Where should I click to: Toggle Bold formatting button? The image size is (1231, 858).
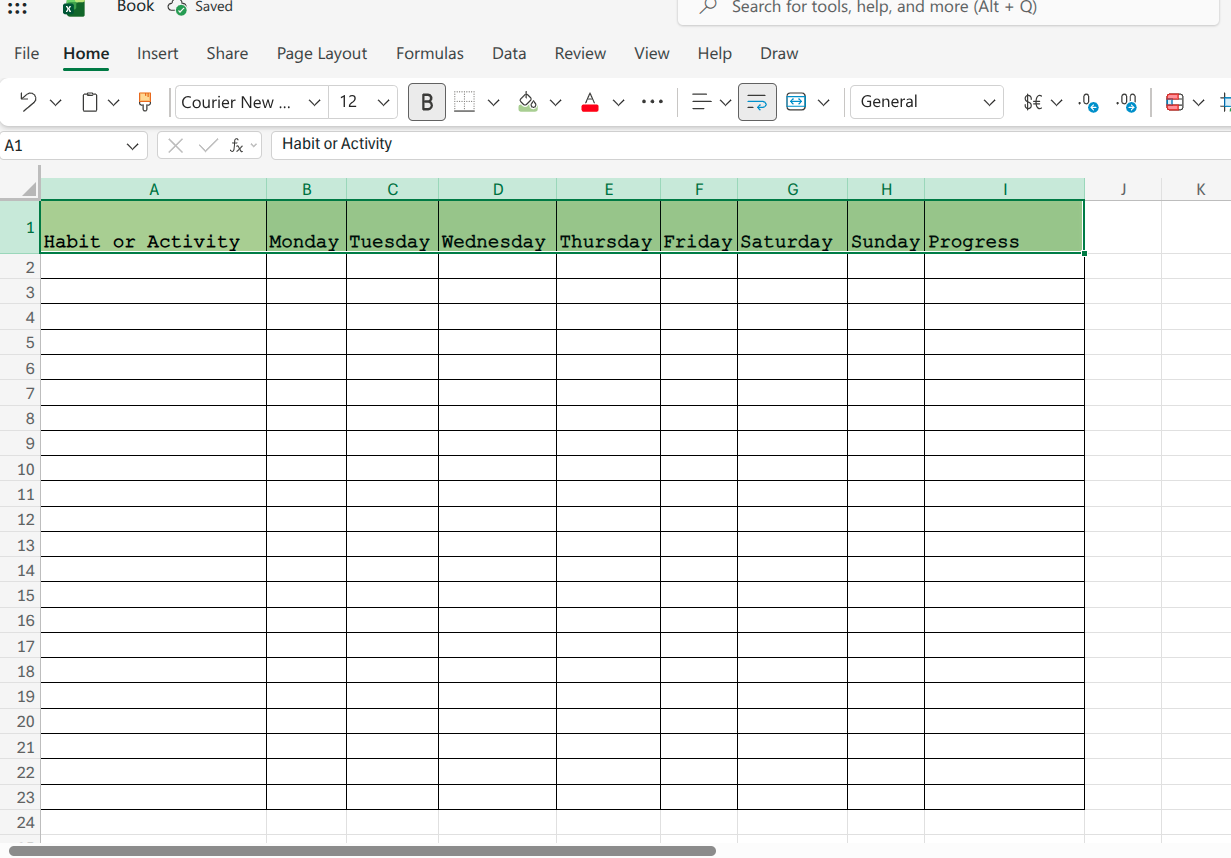[427, 102]
